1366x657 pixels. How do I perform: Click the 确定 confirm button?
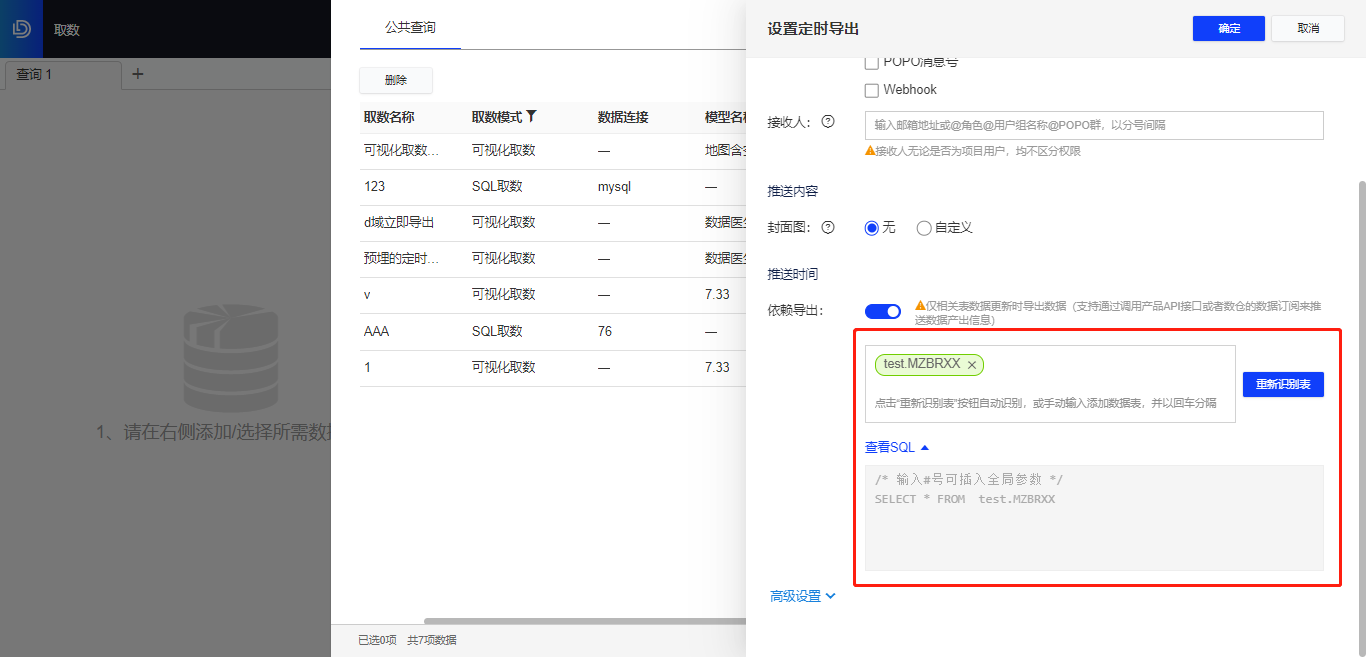pos(1228,28)
